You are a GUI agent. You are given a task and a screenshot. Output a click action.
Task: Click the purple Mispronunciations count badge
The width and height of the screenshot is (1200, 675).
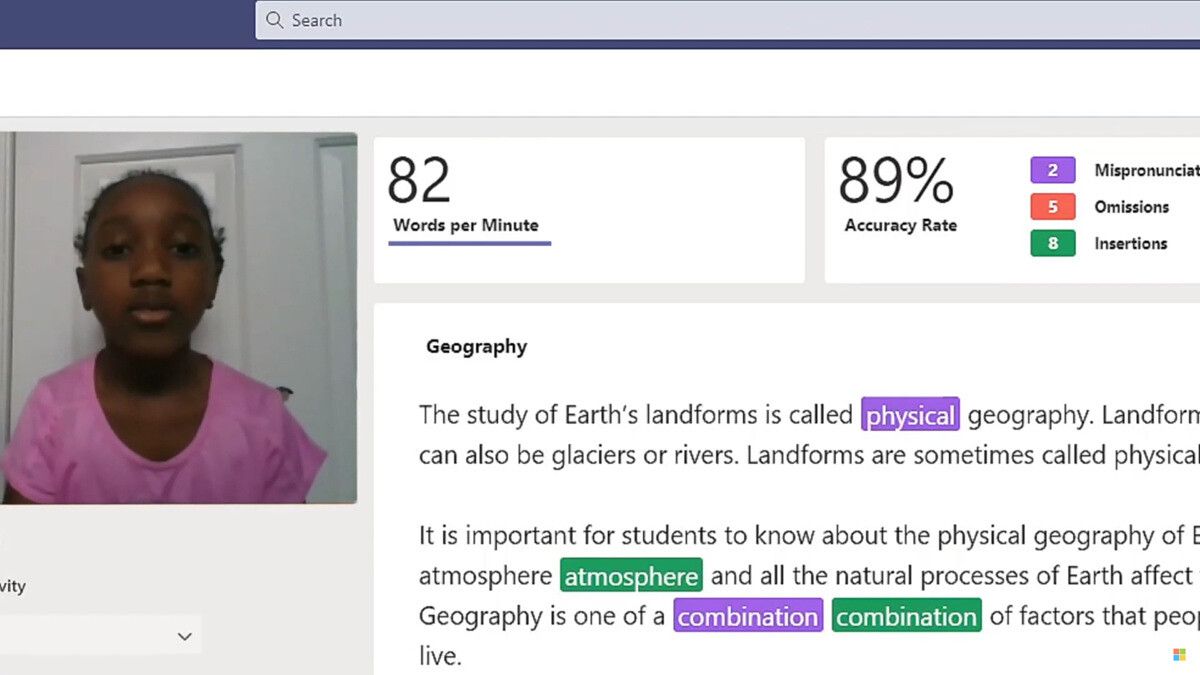click(1052, 170)
